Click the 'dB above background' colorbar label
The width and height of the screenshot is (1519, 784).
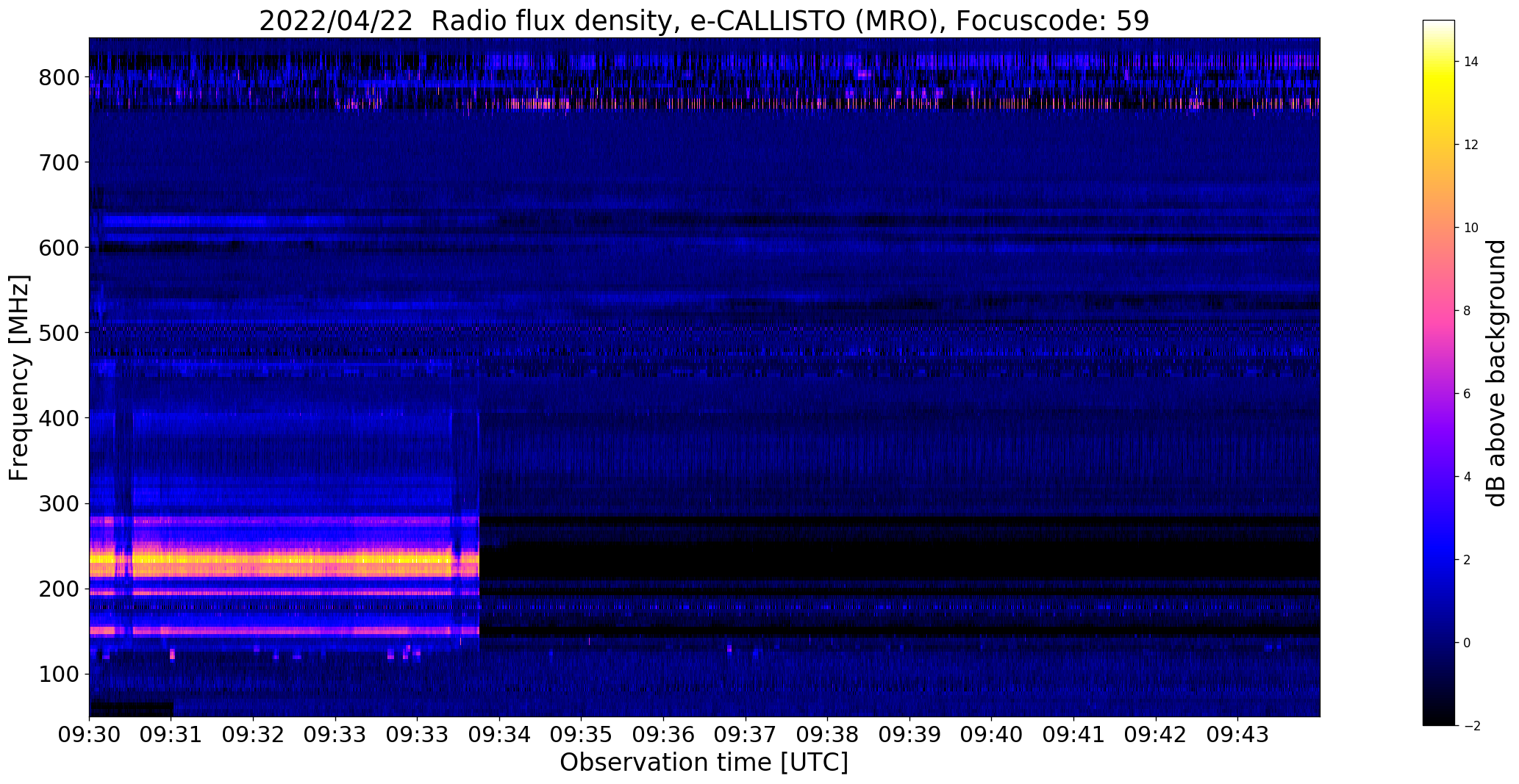coord(1497,373)
